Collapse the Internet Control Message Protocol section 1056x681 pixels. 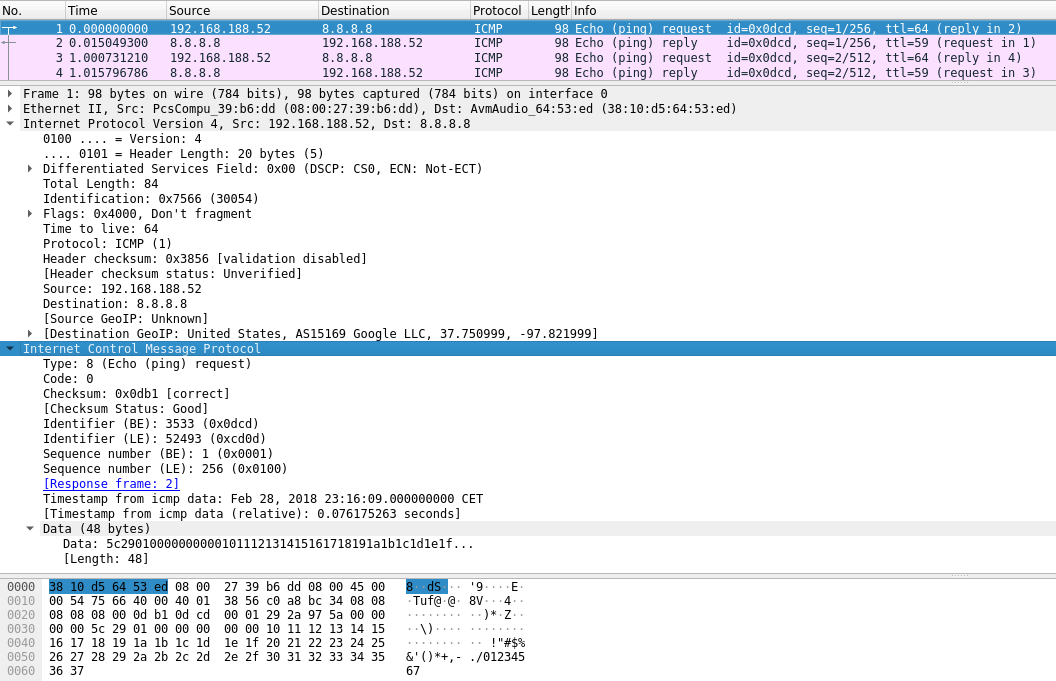(10, 349)
